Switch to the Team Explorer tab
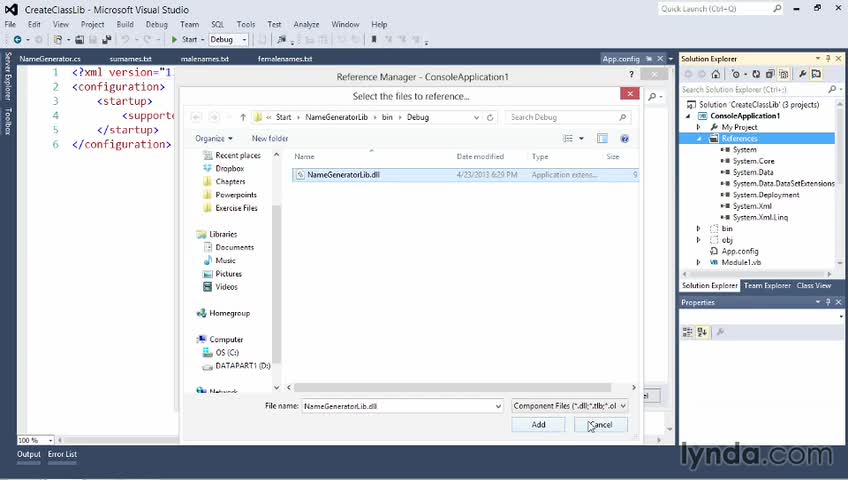 tap(767, 285)
